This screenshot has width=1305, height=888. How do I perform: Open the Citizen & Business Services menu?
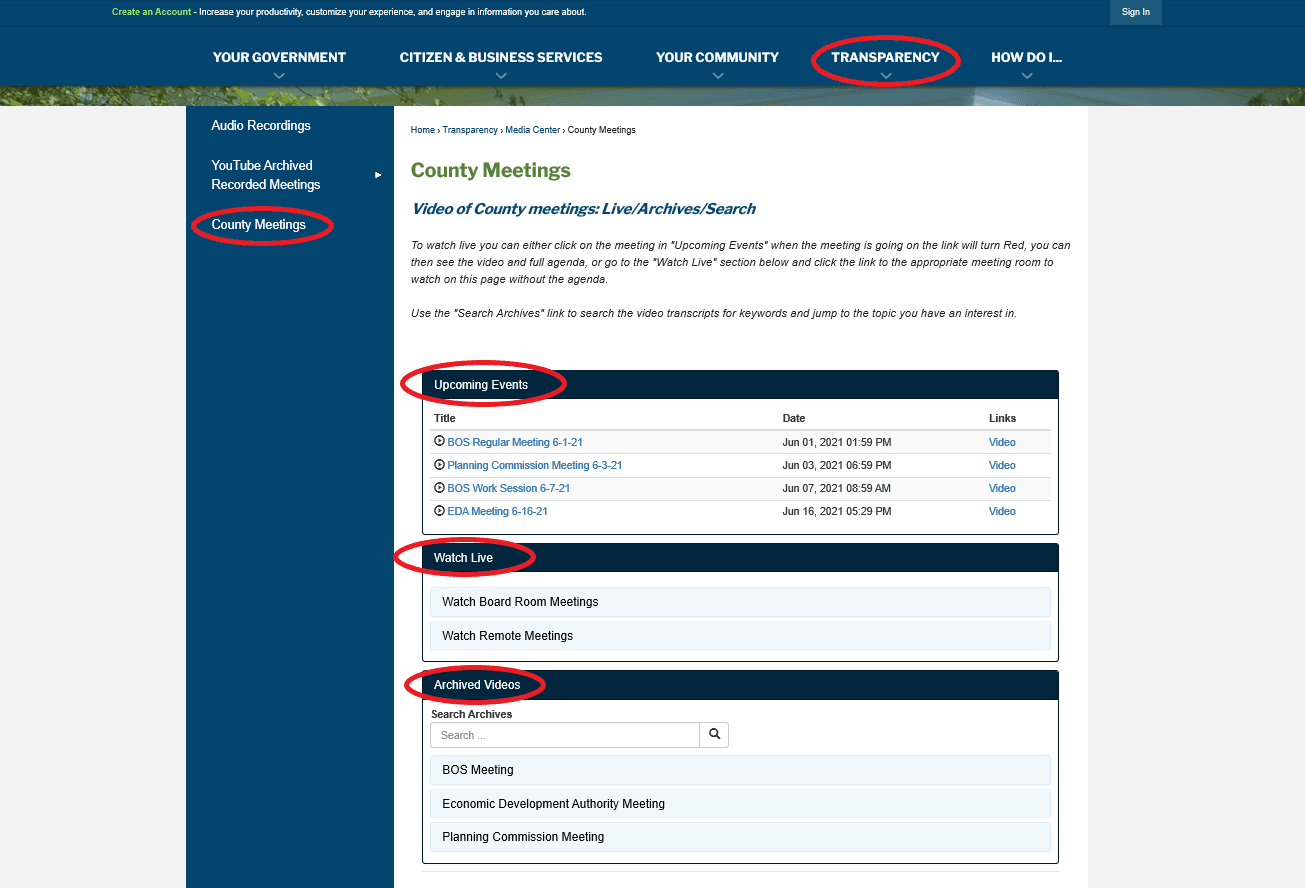pos(501,58)
